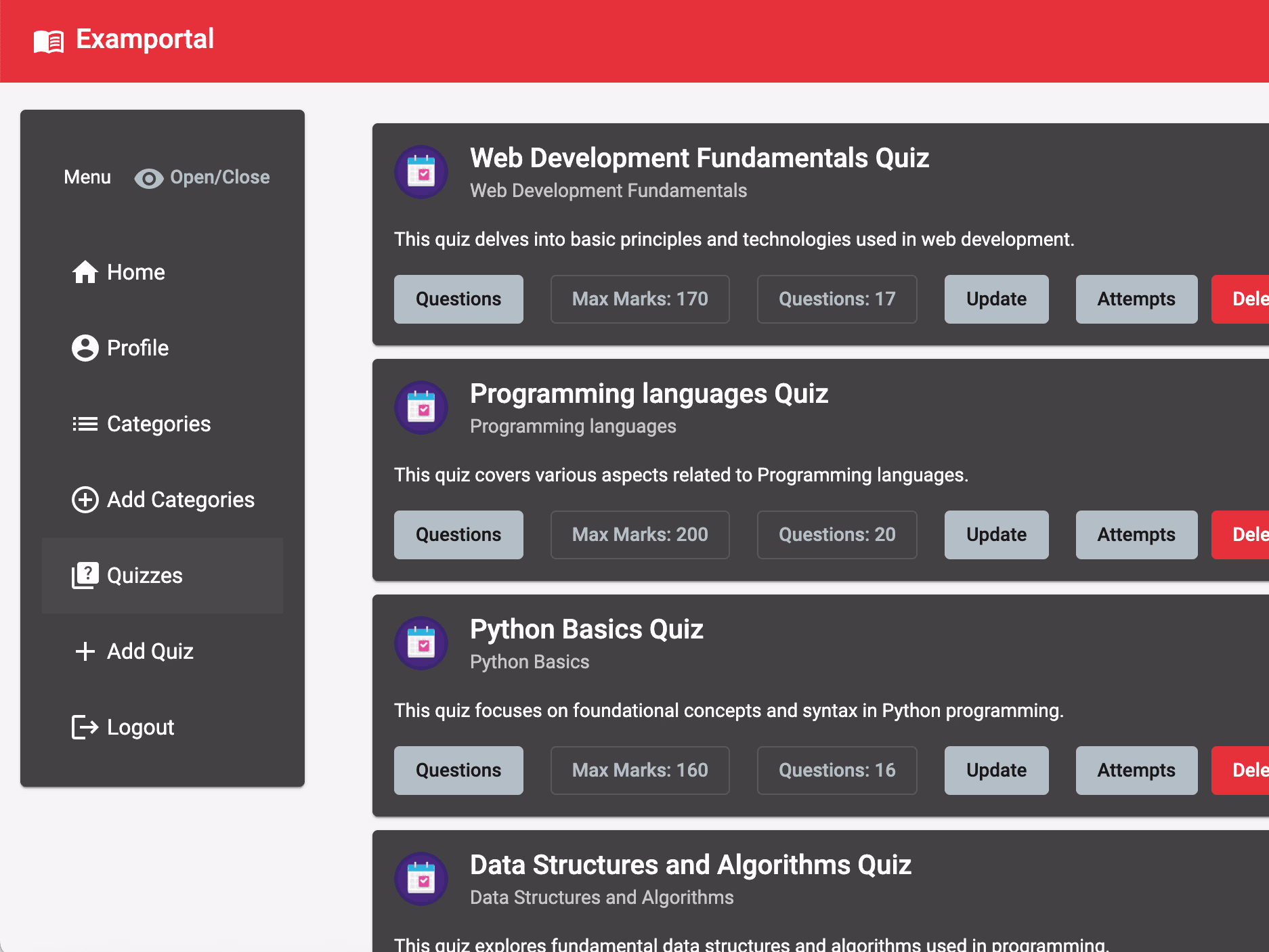Open the Profile menu item
Screen dimensions: 1269x952
click(x=137, y=348)
